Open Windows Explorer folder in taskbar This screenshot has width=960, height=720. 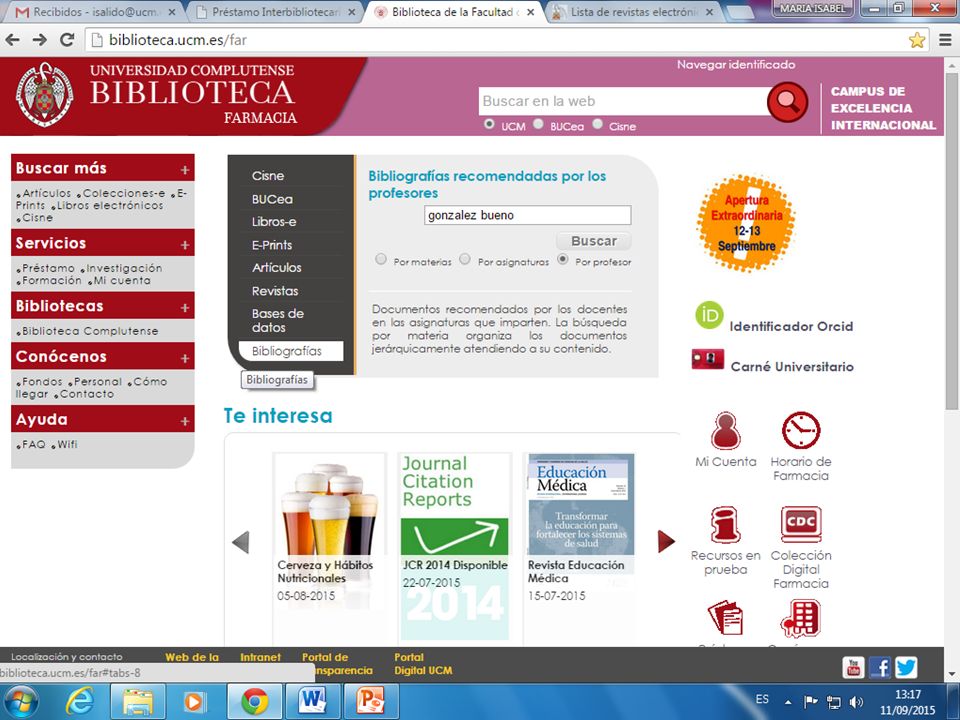[138, 702]
